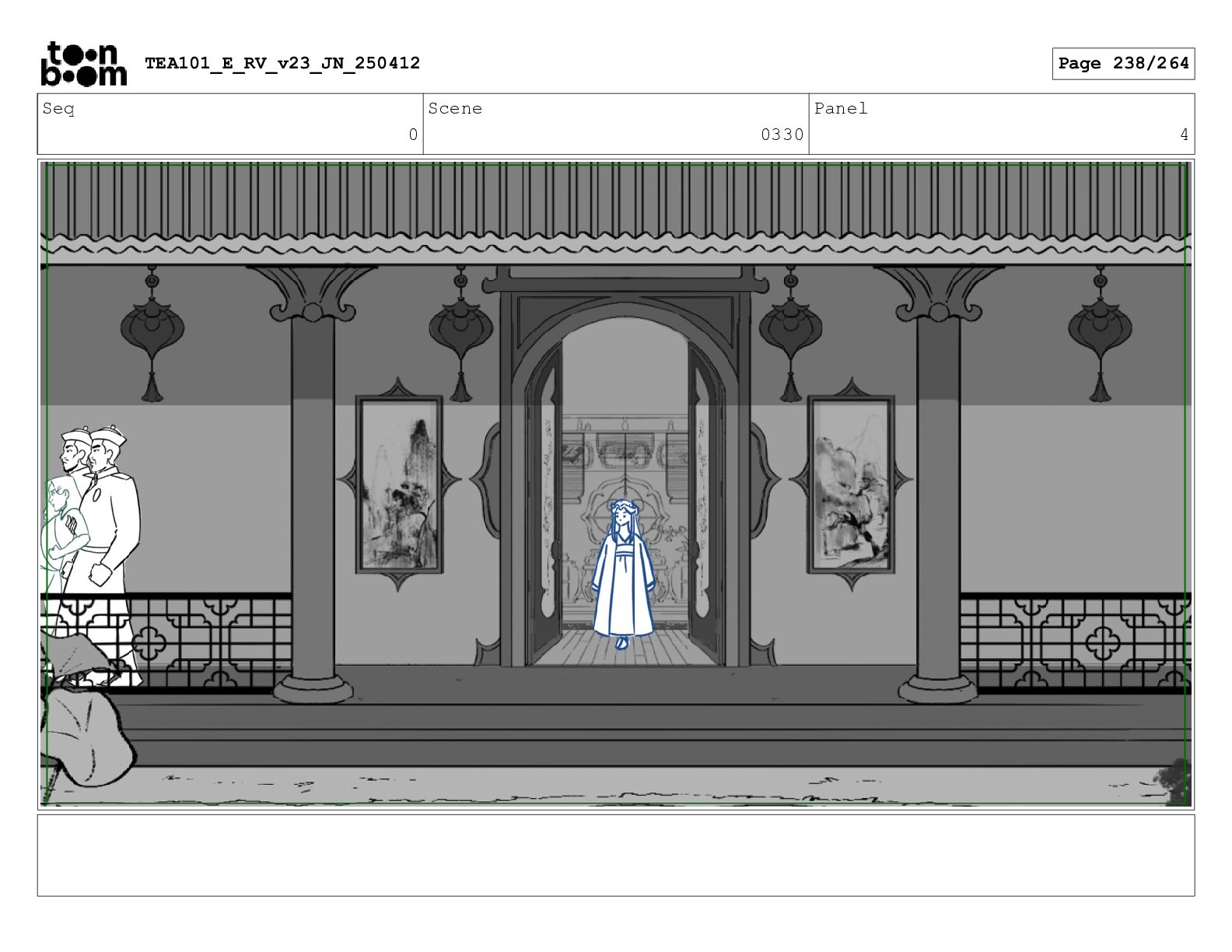1232x952 pixels.
Task: Click the Scene number 0330
Action: (782, 135)
